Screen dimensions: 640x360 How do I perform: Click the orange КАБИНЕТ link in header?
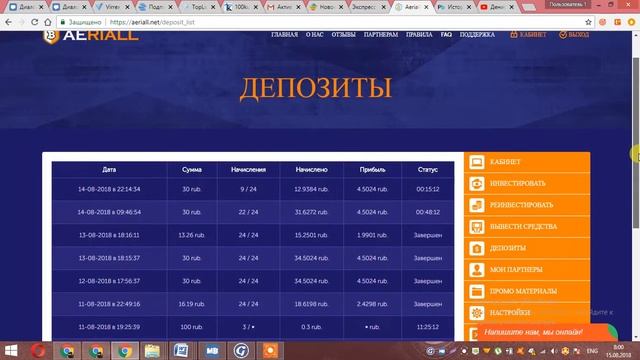[x=528, y=35]
